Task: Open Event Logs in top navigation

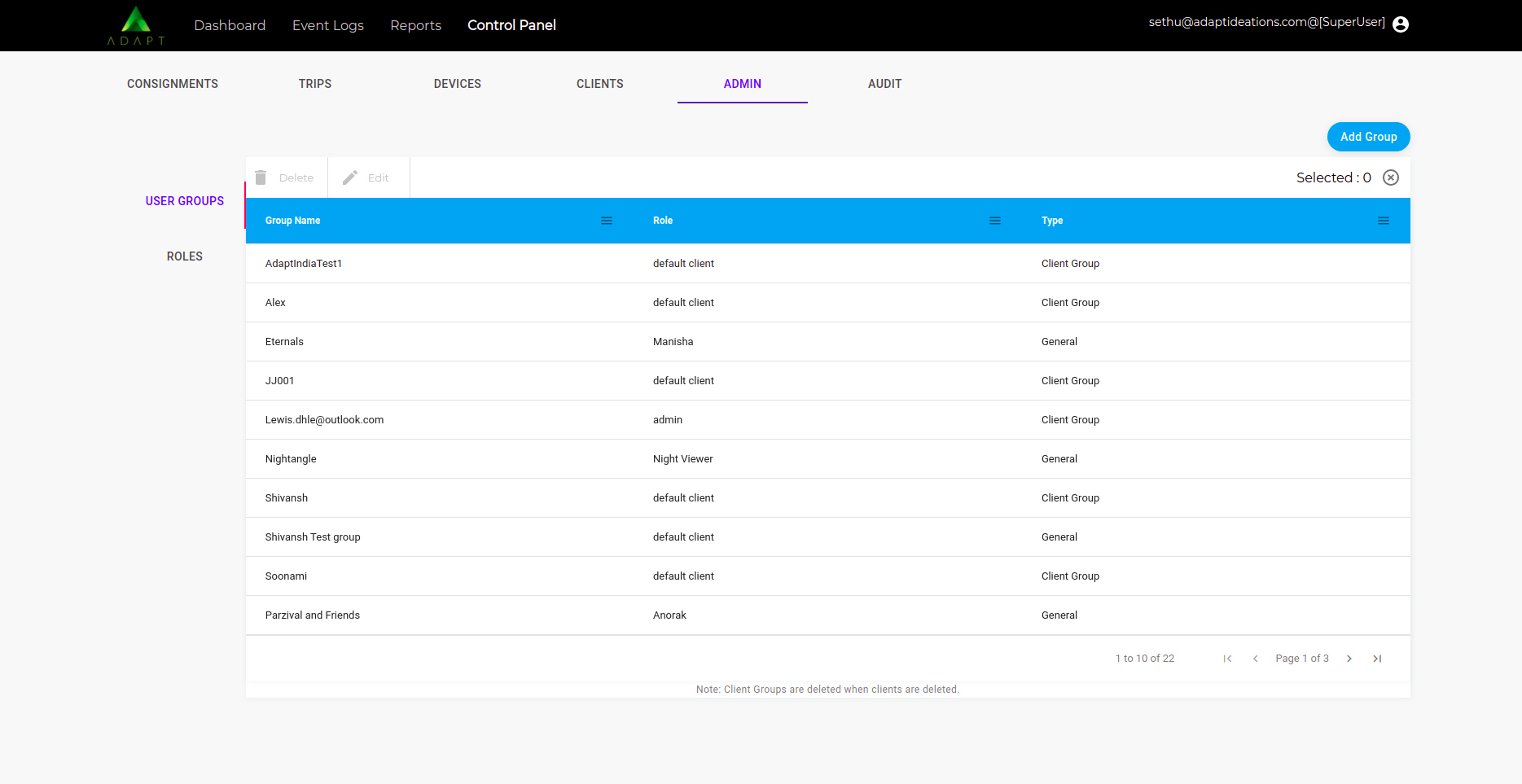Action: 328,25
